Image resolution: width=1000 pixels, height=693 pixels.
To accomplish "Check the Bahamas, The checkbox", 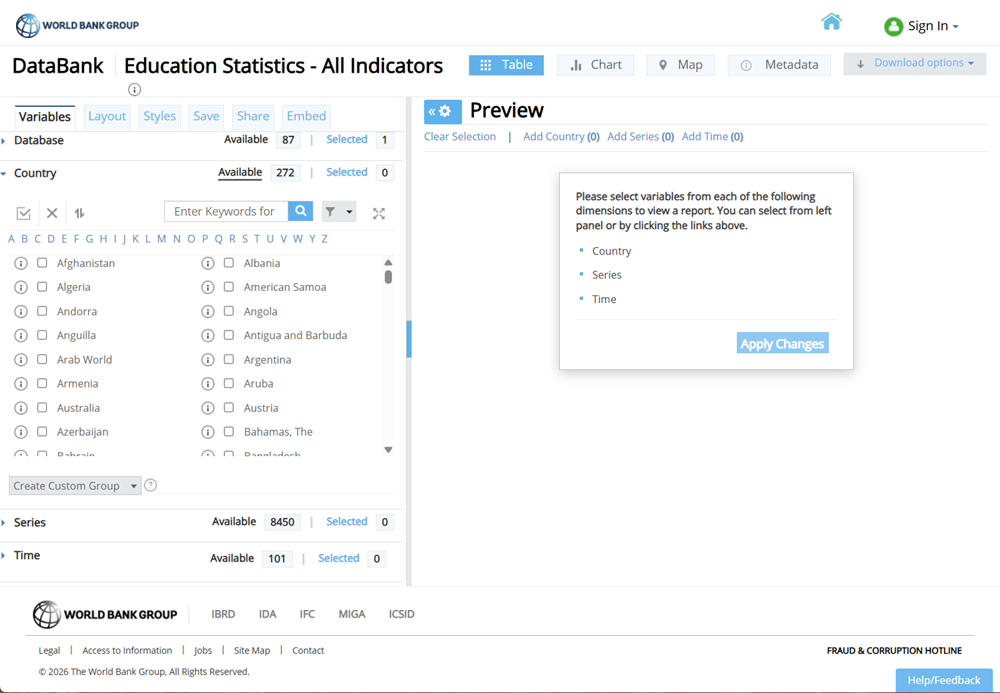I will click(229, 432).
